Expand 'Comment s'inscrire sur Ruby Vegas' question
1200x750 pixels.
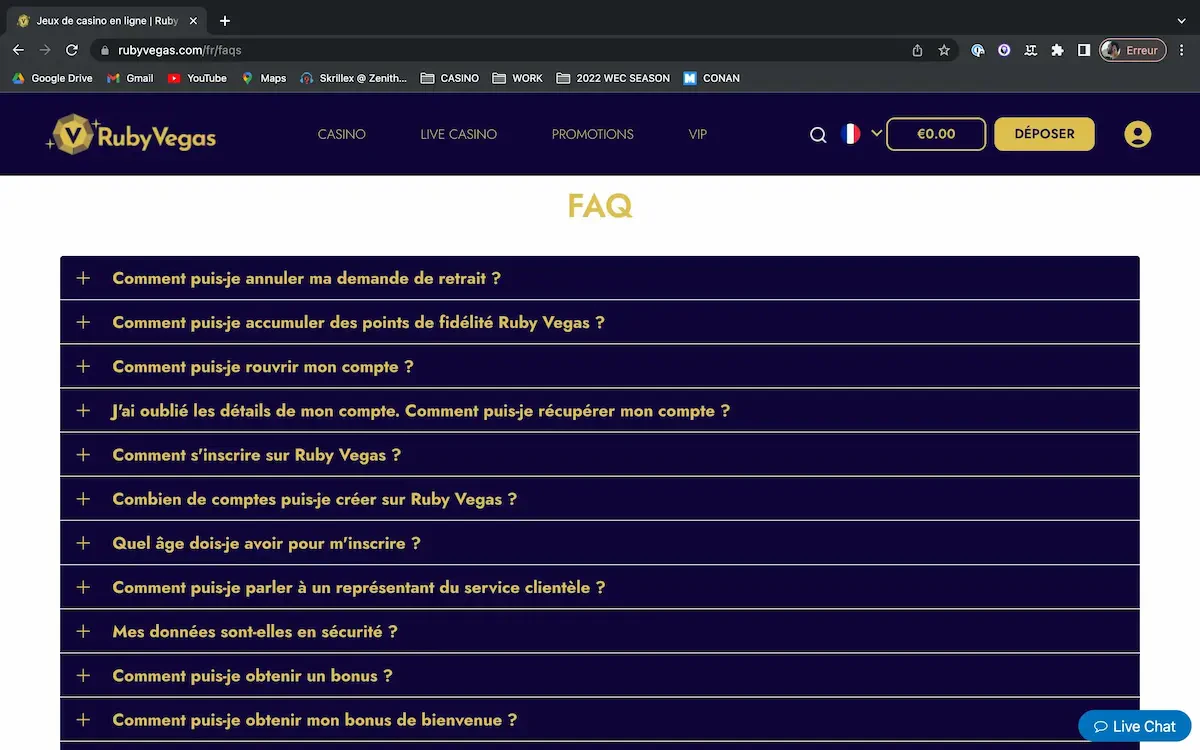tap(256, 455)
